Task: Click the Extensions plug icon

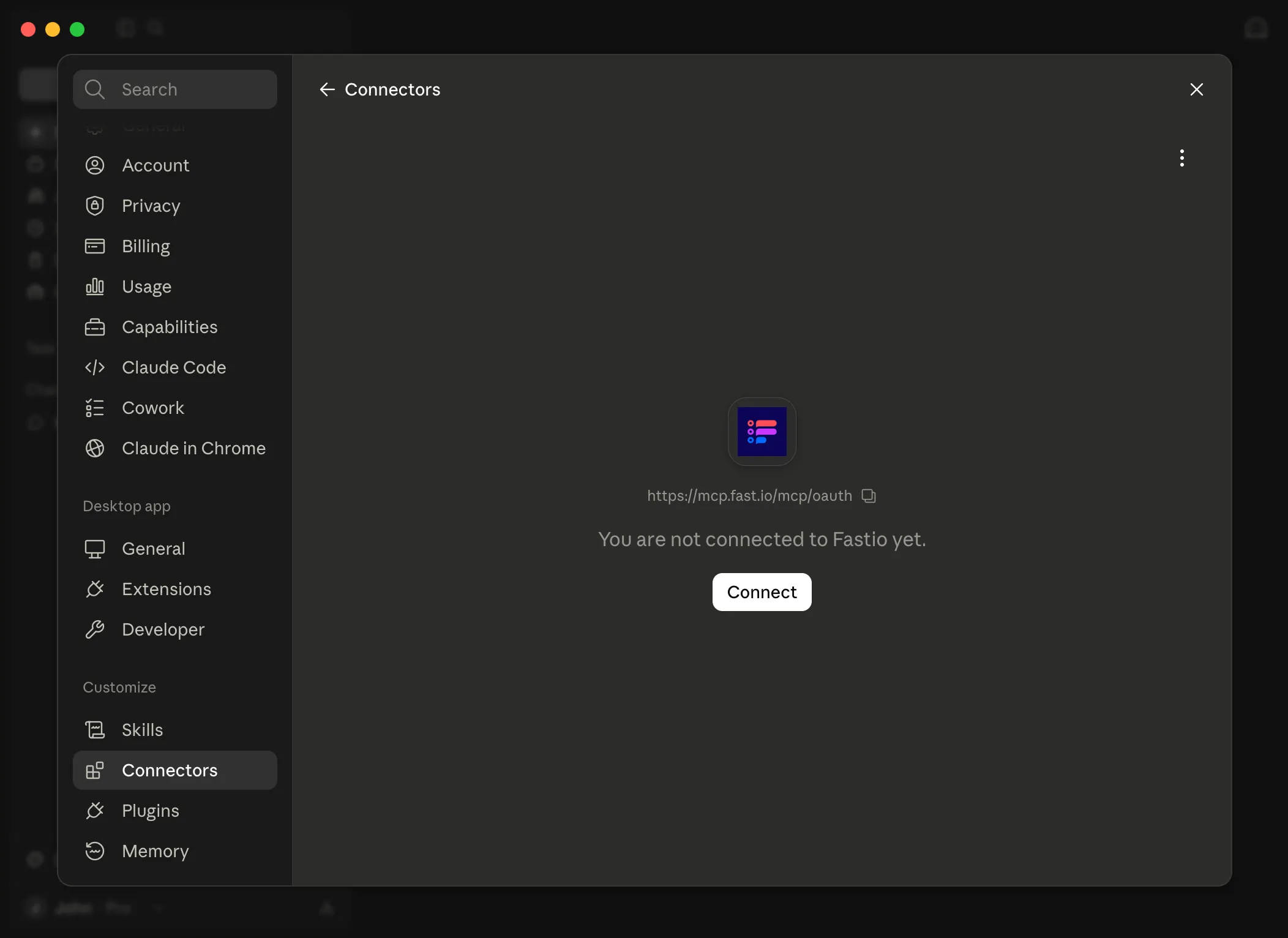Action: 95,589
